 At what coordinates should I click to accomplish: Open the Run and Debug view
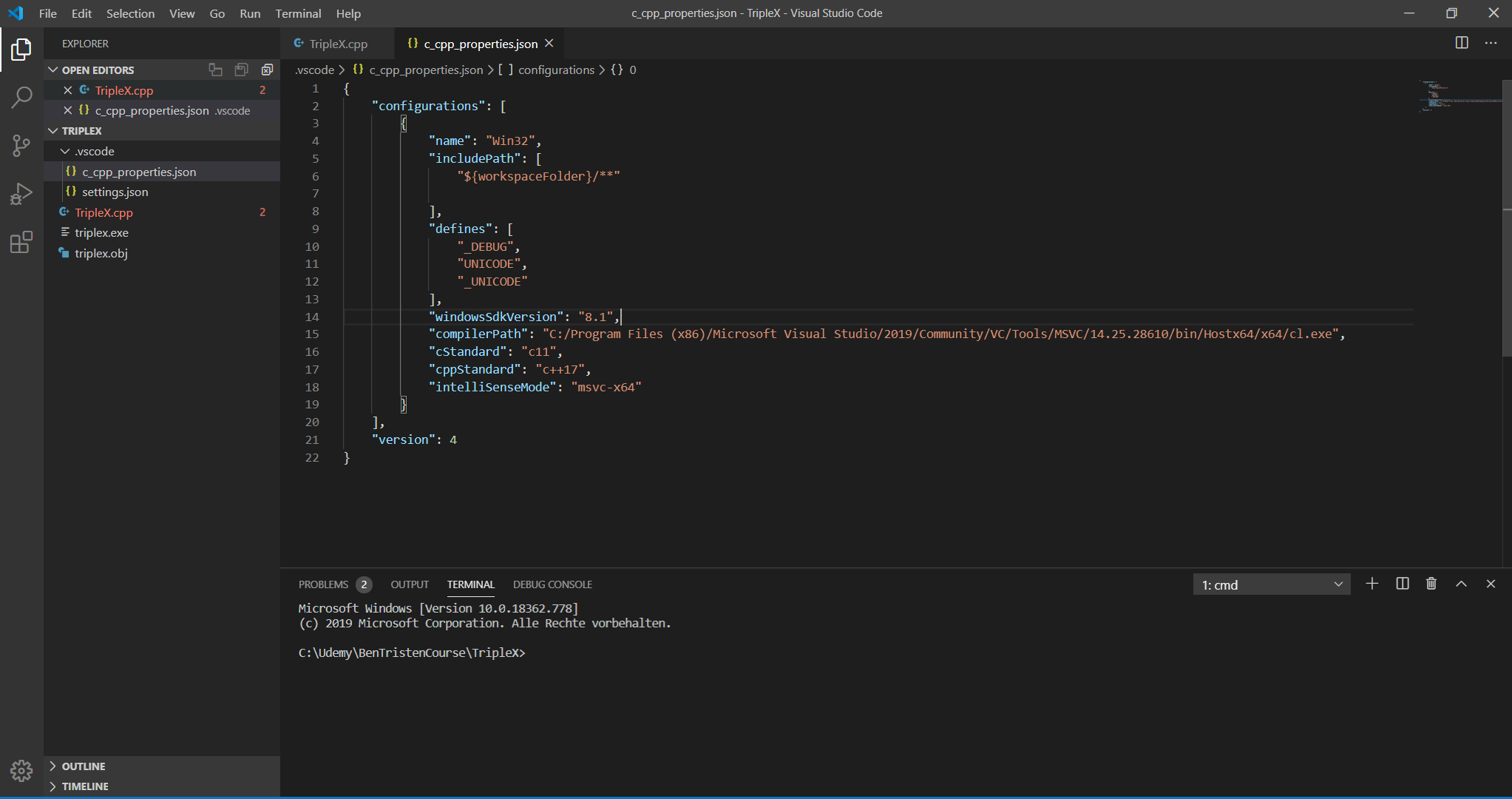21,194
